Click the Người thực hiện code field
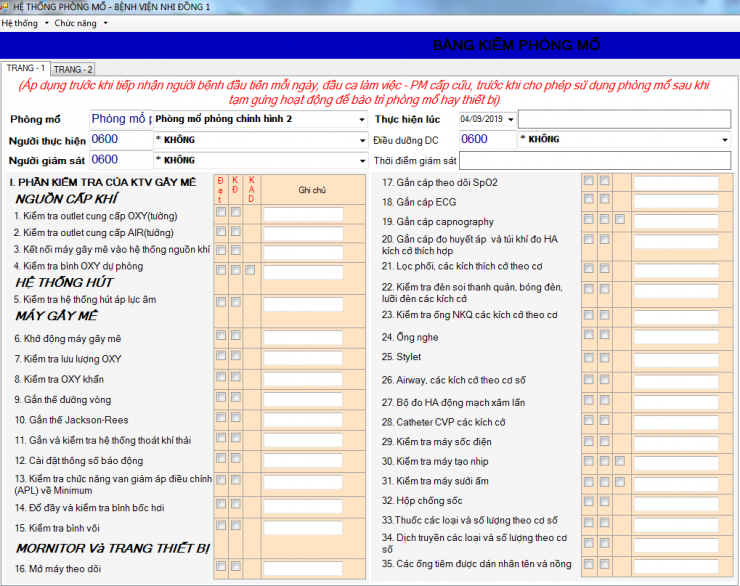740x586 pixels. click(x=120, y=140)
